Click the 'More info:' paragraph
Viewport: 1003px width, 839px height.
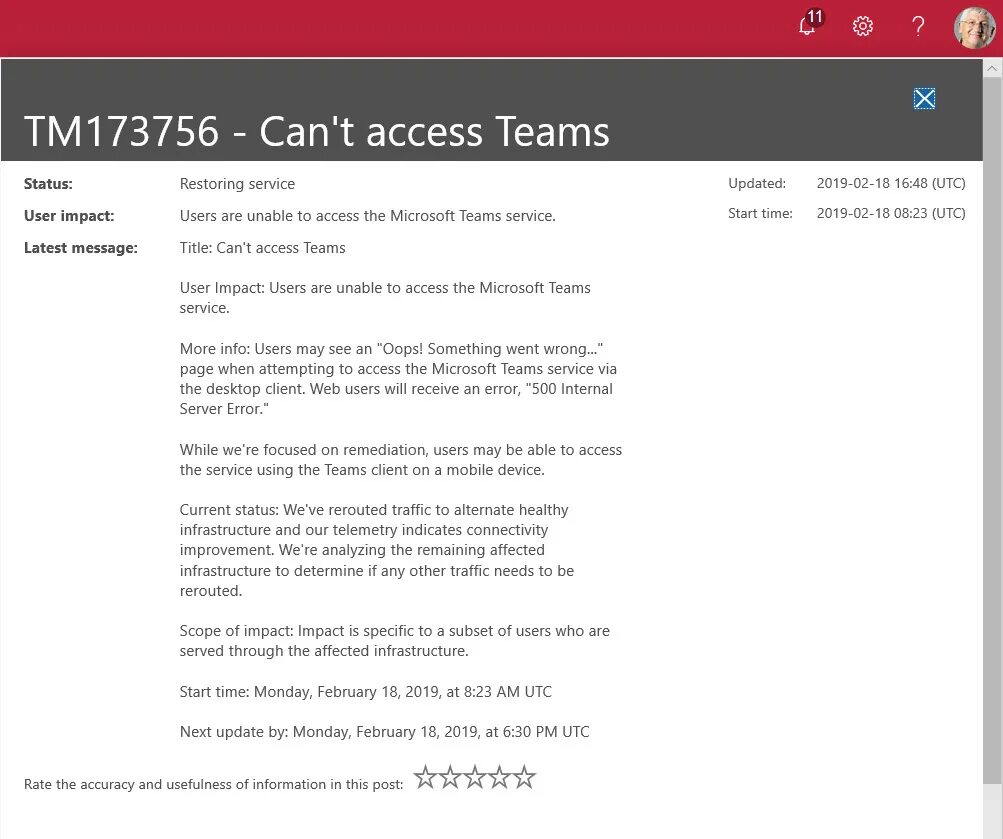pos(398,379)
